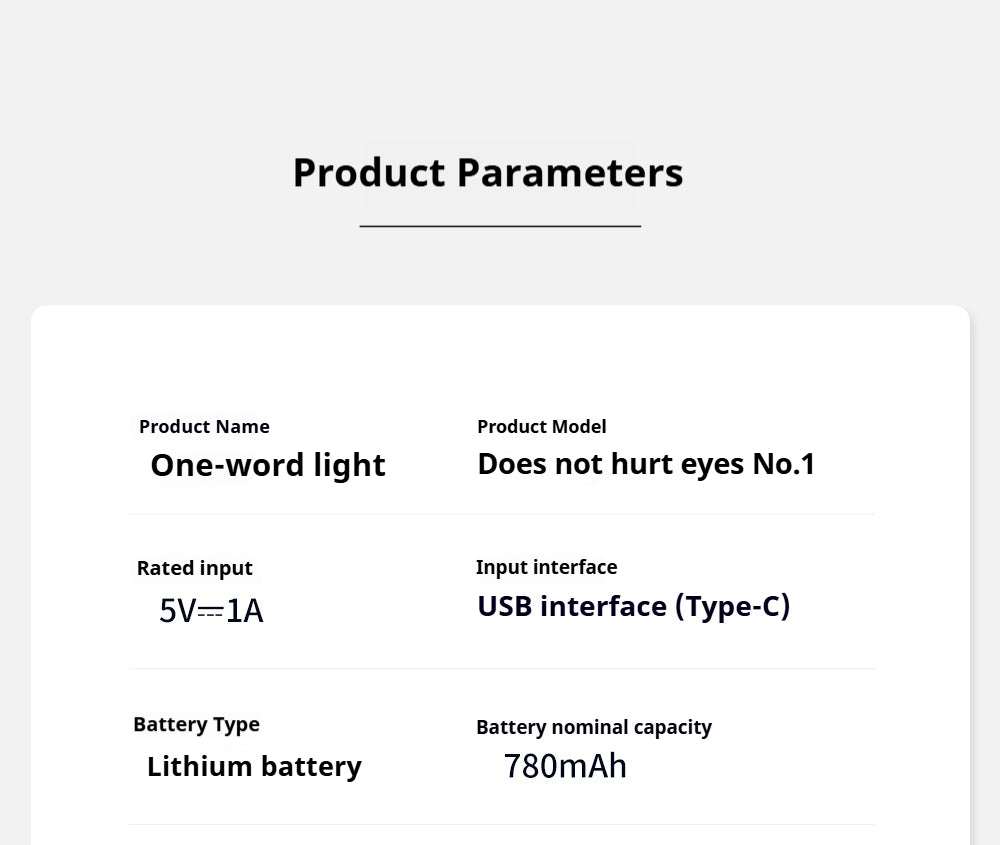Click the 780mAh capacity value
Image resolution: width=1000 pixels, height=845 pixels.
click(x=565, y=766)
